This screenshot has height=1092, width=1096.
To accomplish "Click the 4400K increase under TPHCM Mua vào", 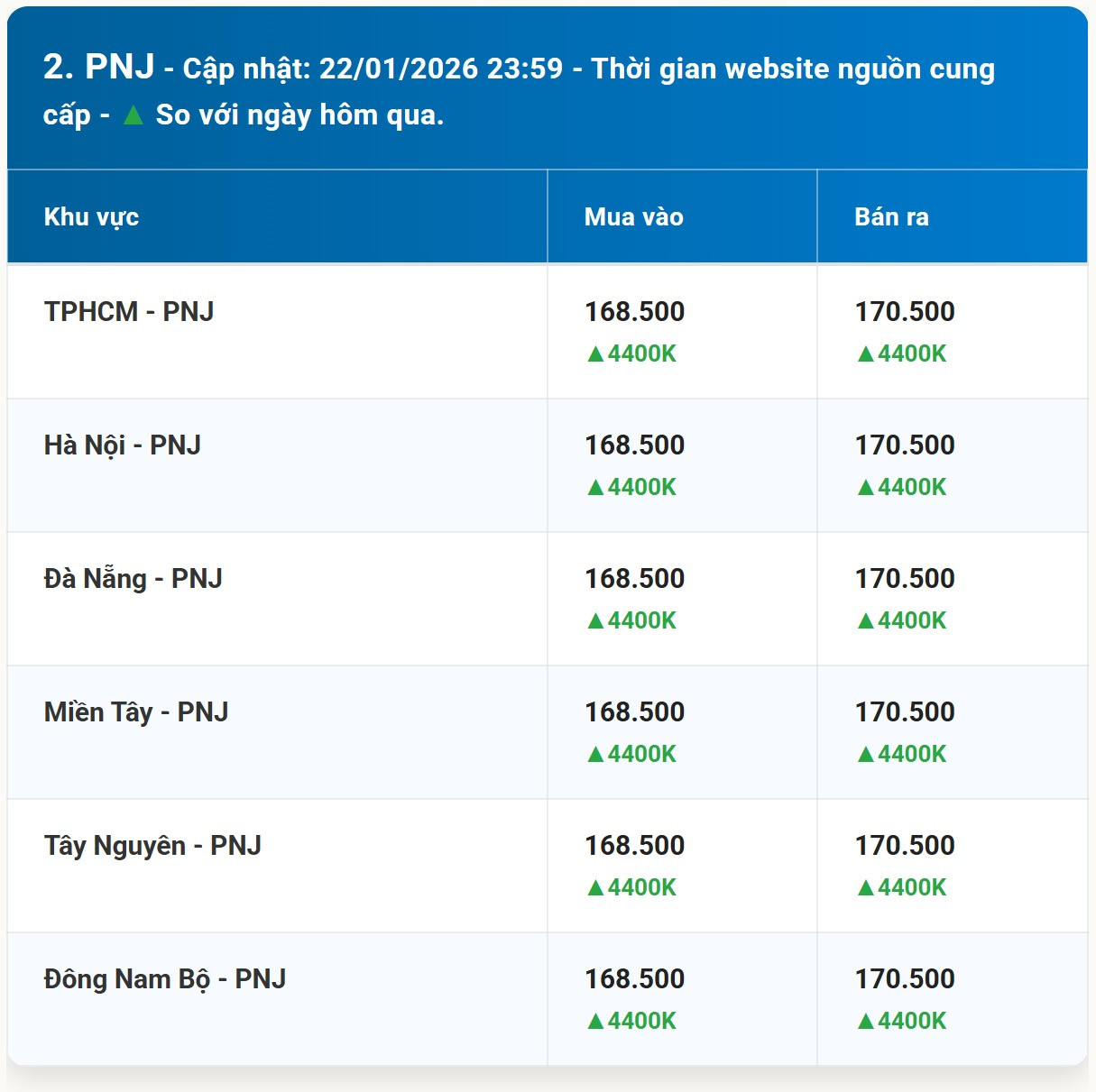I will coord(631,353).
